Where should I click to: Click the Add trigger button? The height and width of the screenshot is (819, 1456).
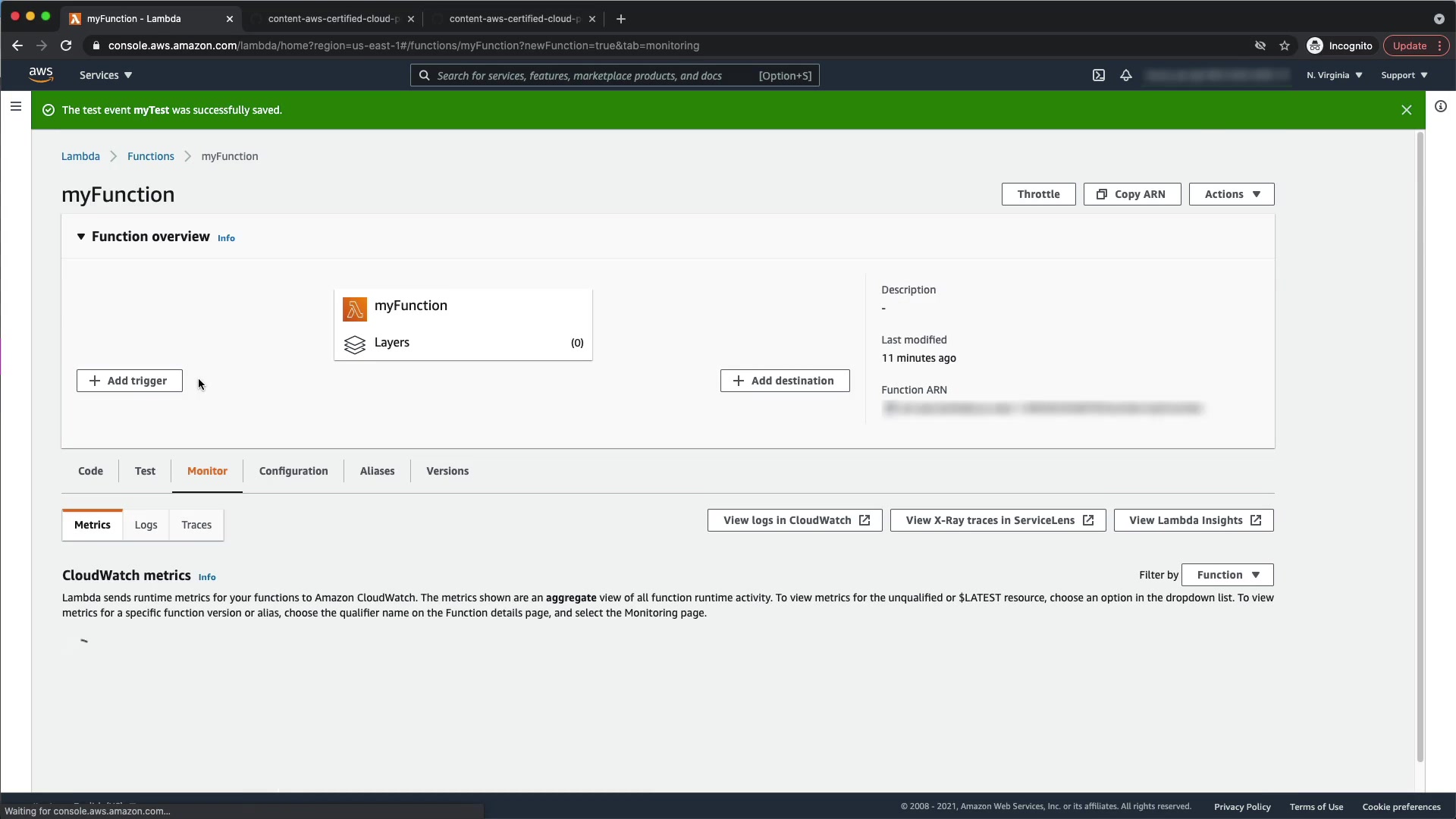click(x=130, y=381)
